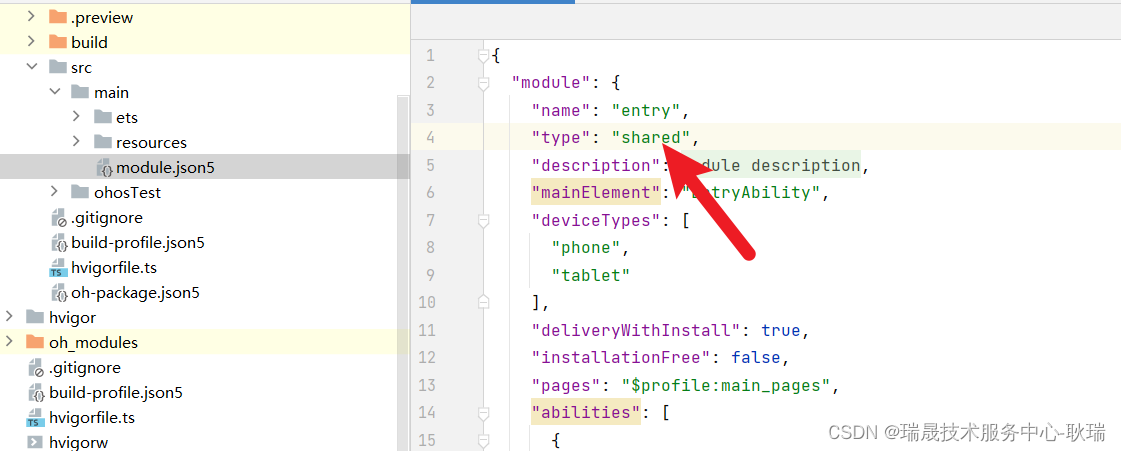Open hvigorw file in the tree
The width and height of the screenshot is (1121, 451).
pyautogui.click(x=79, y=442)
